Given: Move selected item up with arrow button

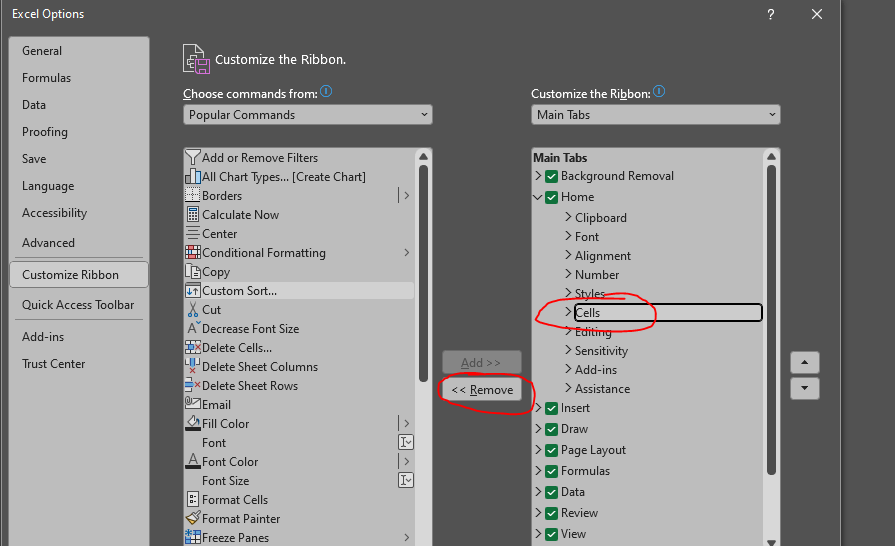Looking at the screenshot, I should pyautogui.click(x=805, y=362).
